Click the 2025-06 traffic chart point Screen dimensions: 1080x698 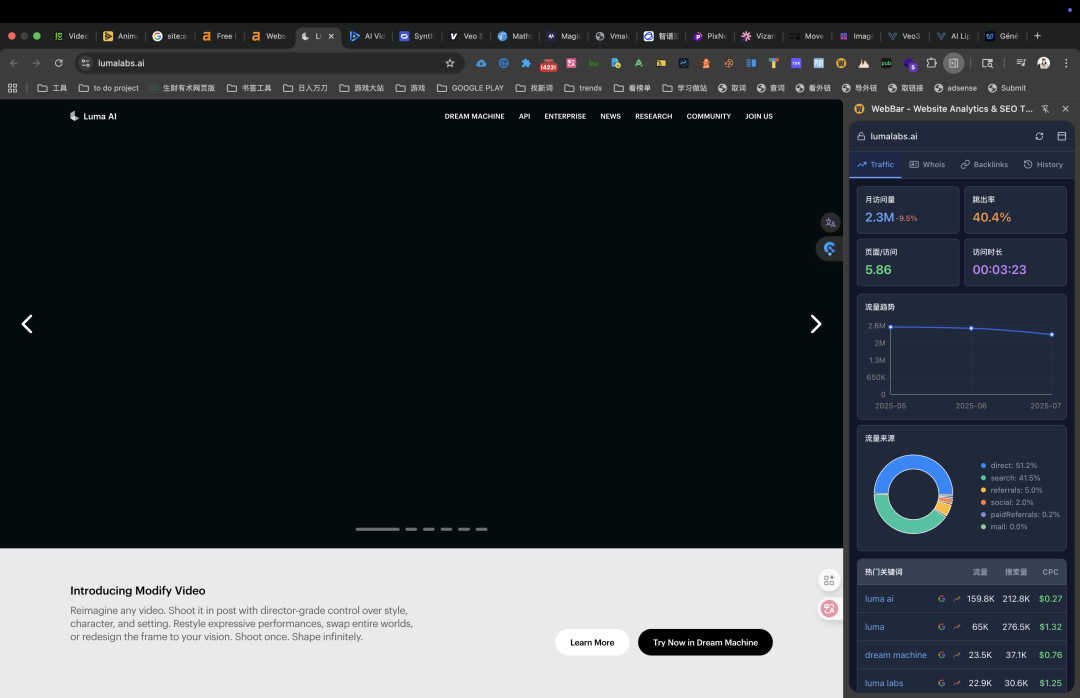point(971,329)
